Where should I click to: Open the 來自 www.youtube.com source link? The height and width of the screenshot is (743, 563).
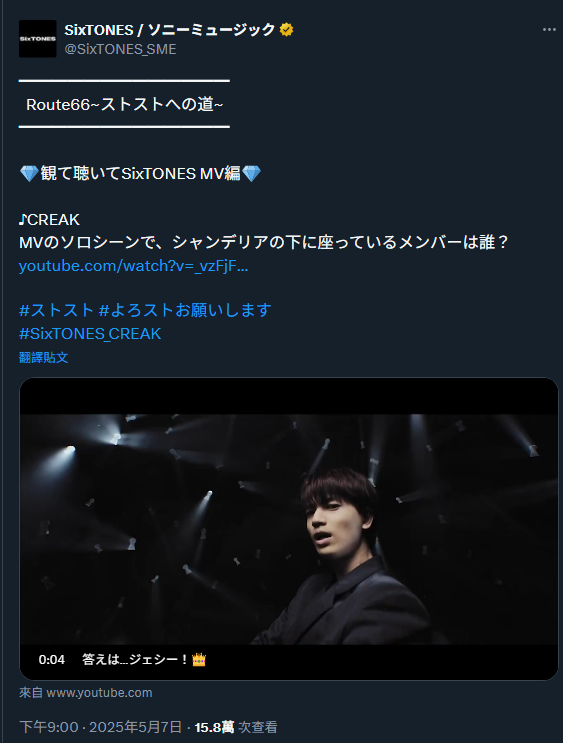86,693
